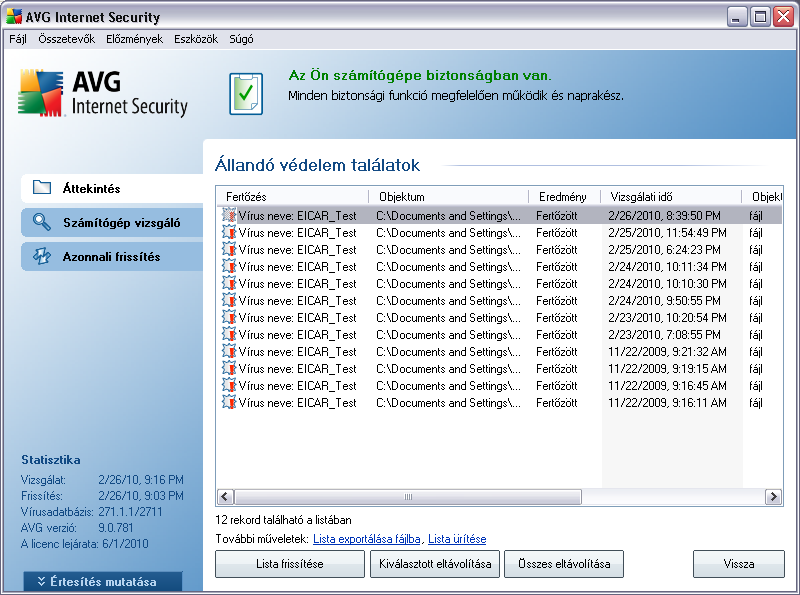The image size is (800, 595).
Task: Click virus icon of 2/25/2010, 11:54:49 PM row
Action: [x=229, y=233]
